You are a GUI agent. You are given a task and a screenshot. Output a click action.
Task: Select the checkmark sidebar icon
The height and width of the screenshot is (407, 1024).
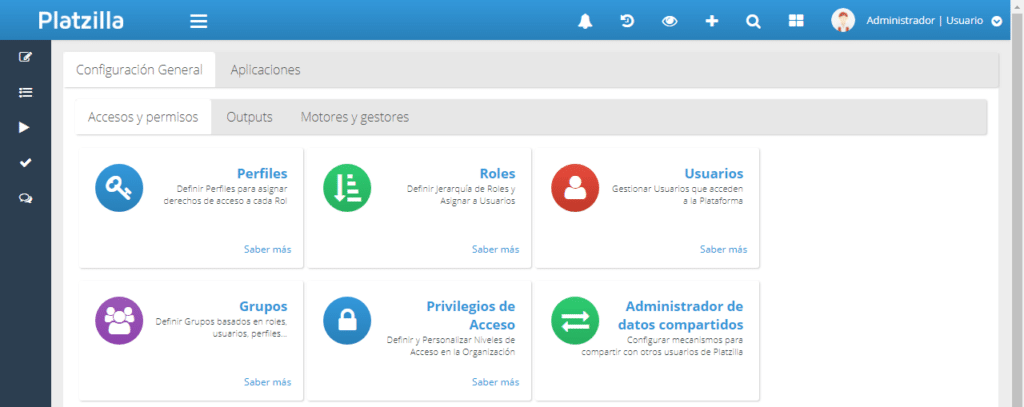click(x=25, y=162)
